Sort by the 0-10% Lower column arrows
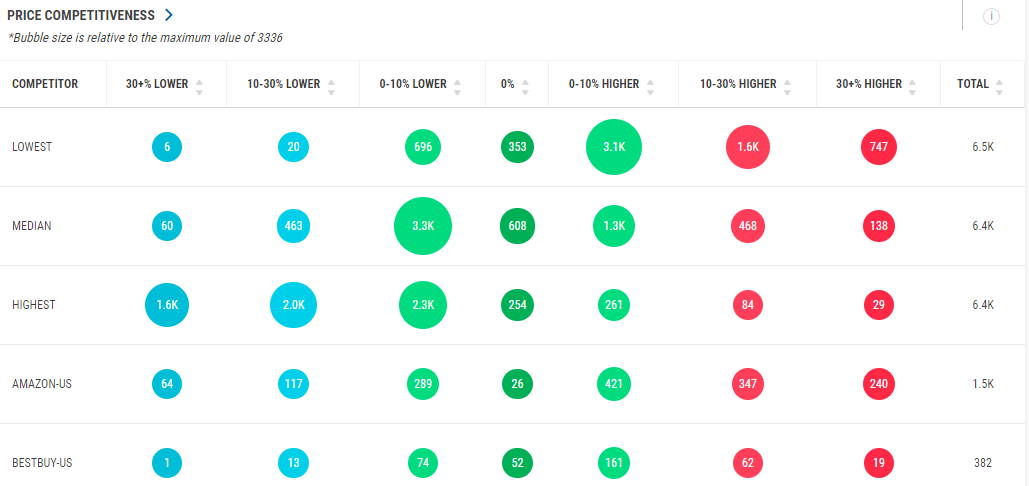This screenshot has width=1029, height=486. (458, 86)
